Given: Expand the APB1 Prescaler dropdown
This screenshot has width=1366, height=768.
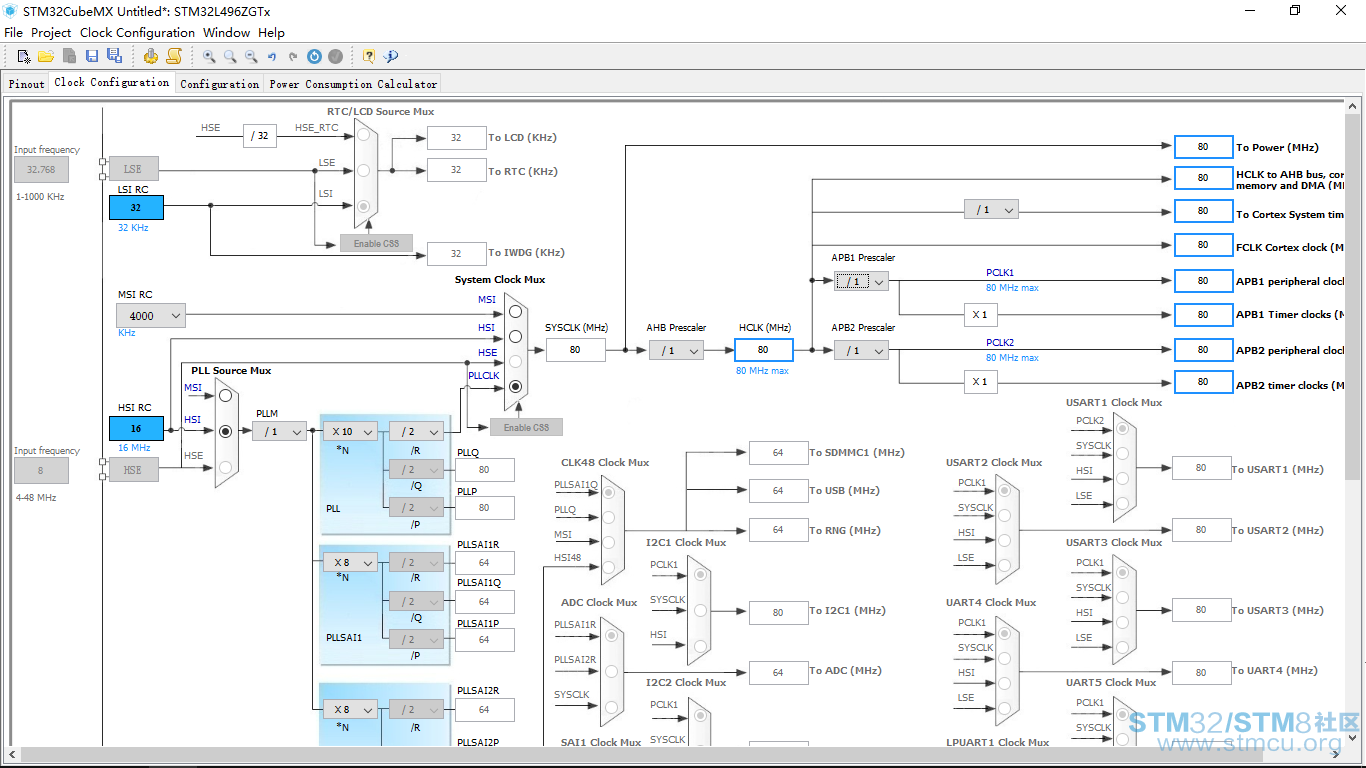Looking at the screenshot, I should tap(861, 282).
